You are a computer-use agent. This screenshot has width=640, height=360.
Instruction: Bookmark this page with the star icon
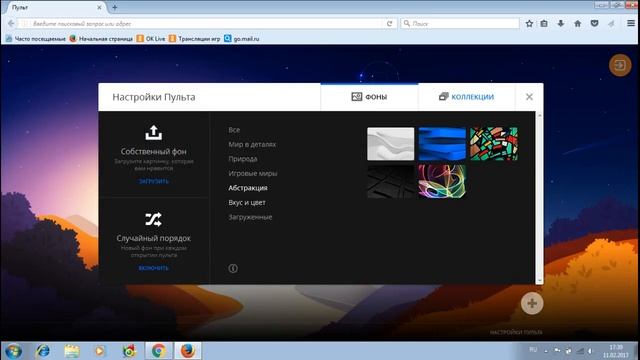[529, 24]
